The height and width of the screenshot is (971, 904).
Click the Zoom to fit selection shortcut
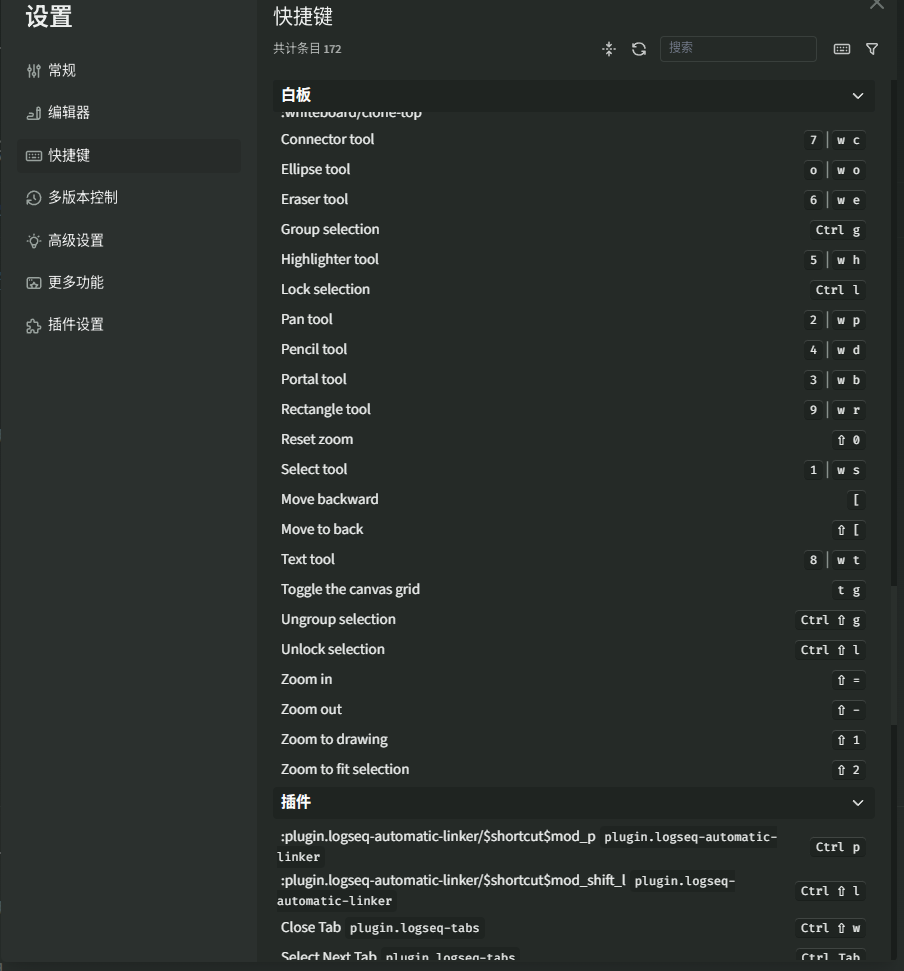[x=848, y=770]
